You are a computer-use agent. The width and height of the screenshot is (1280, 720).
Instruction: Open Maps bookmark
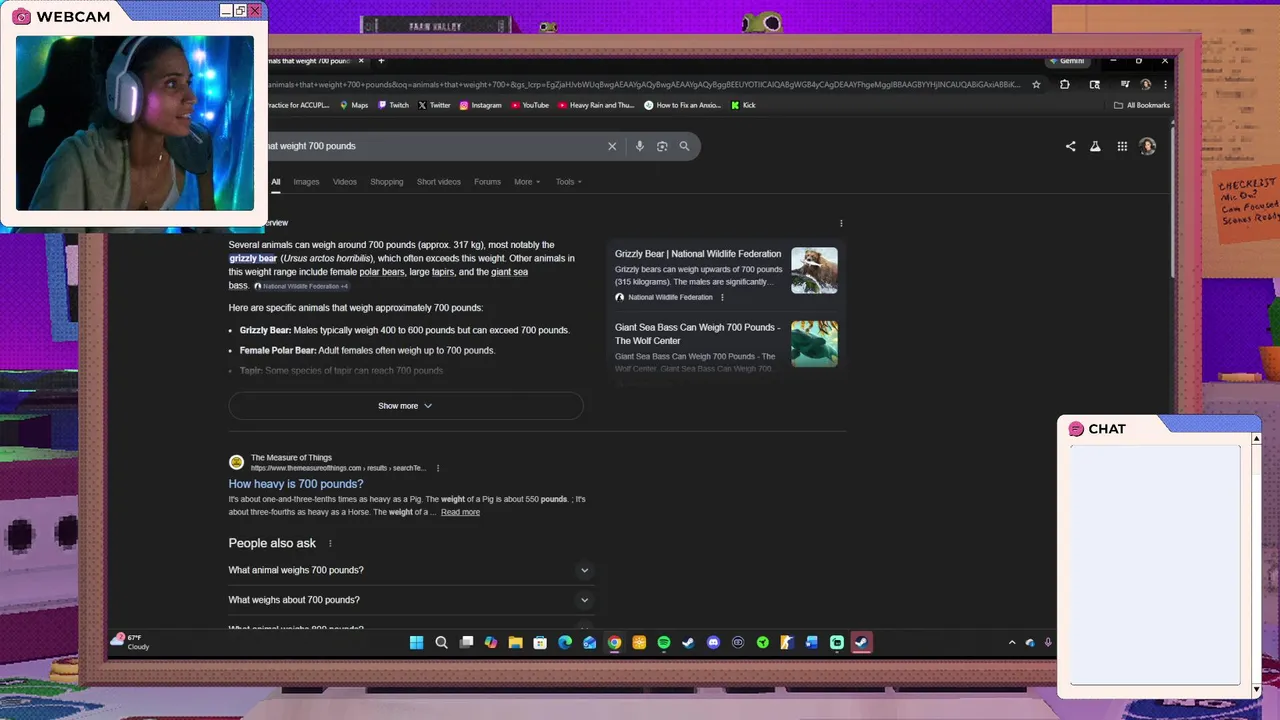coord(354,105)
